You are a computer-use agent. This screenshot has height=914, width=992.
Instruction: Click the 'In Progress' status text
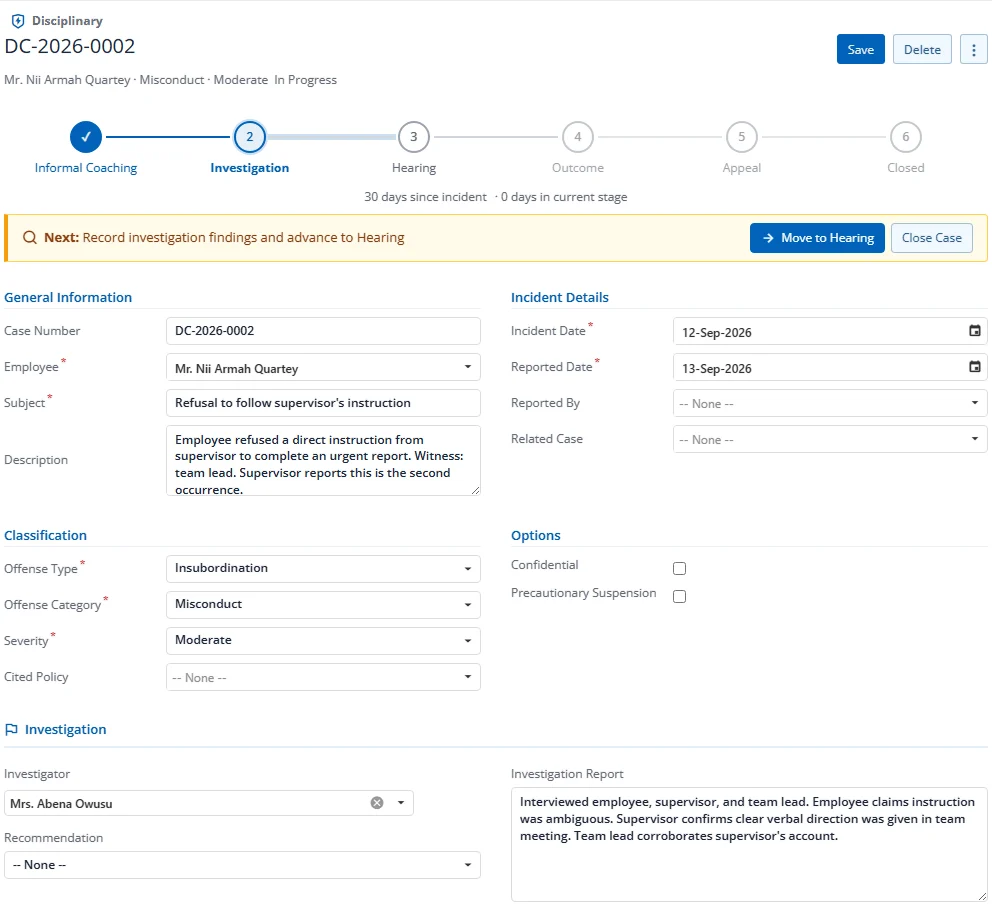click(306, 80)
